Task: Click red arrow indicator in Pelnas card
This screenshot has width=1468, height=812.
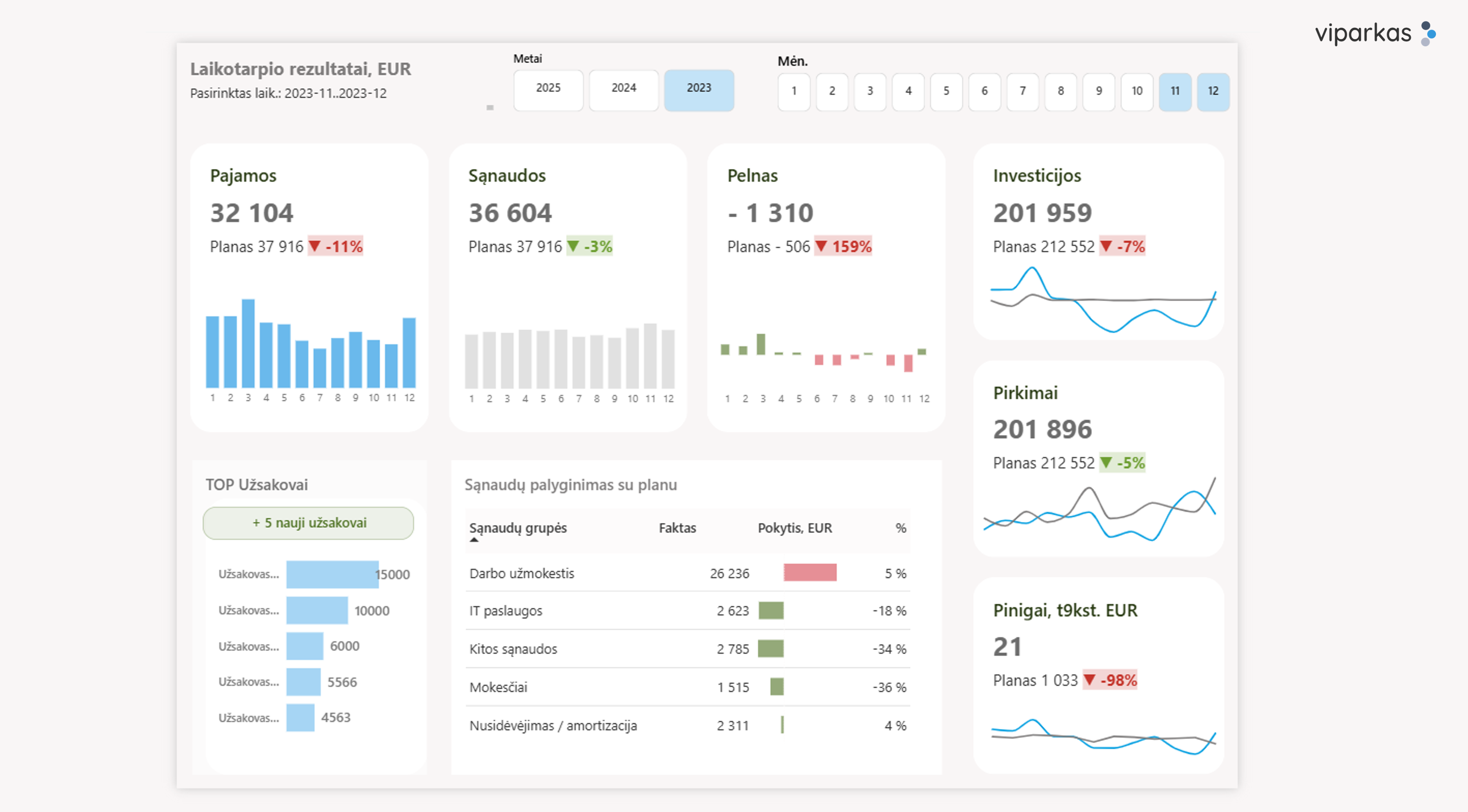Action: 821,246
